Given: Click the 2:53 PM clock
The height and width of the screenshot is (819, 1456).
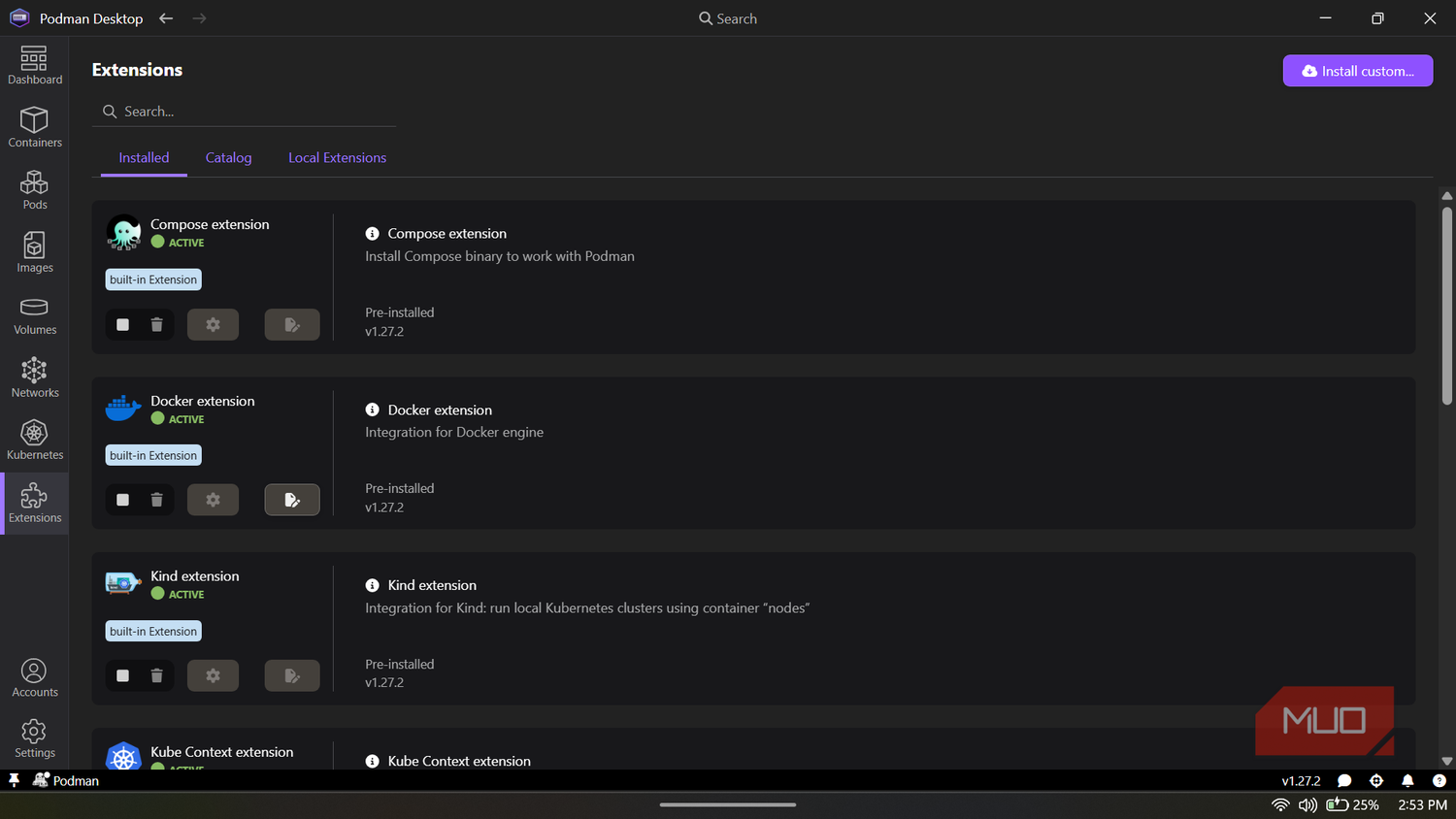Looking at the screenshot, I should pos(1422,804).
